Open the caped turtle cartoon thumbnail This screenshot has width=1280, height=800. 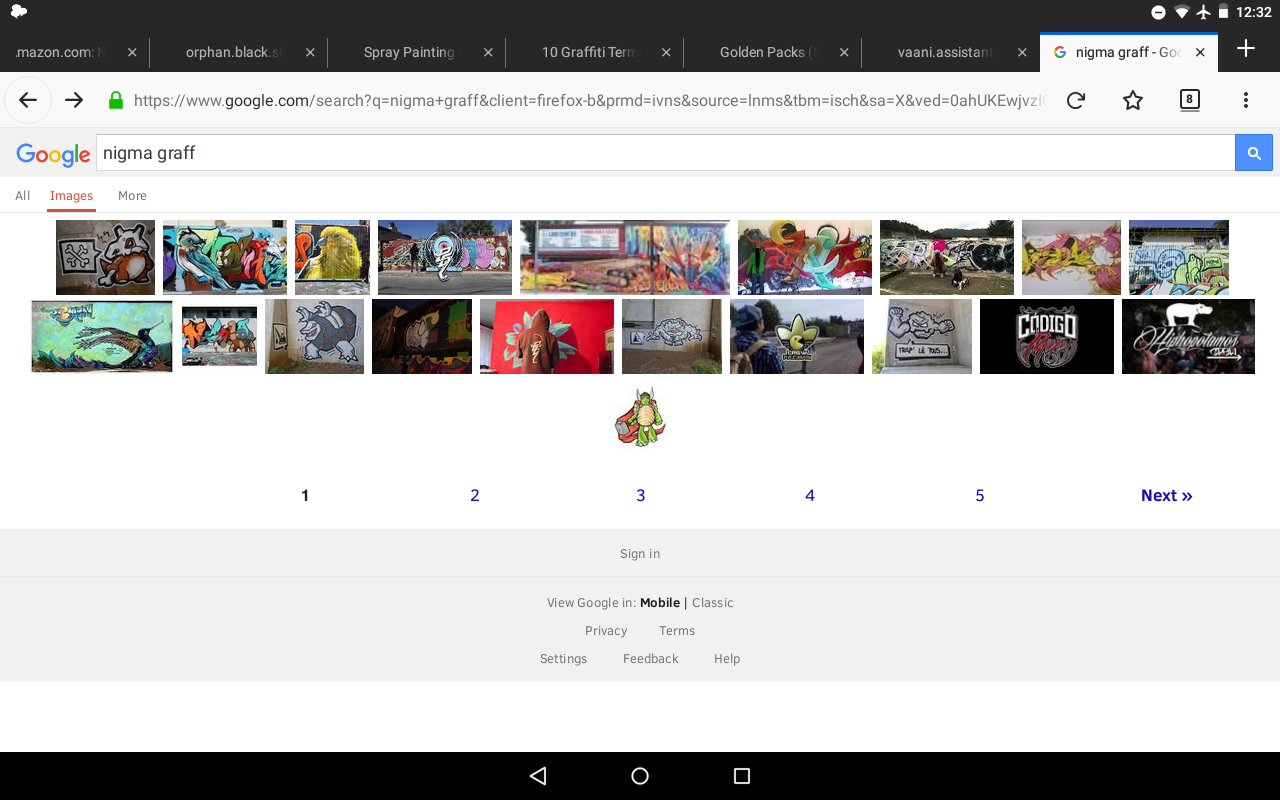[x=640, y=417]
